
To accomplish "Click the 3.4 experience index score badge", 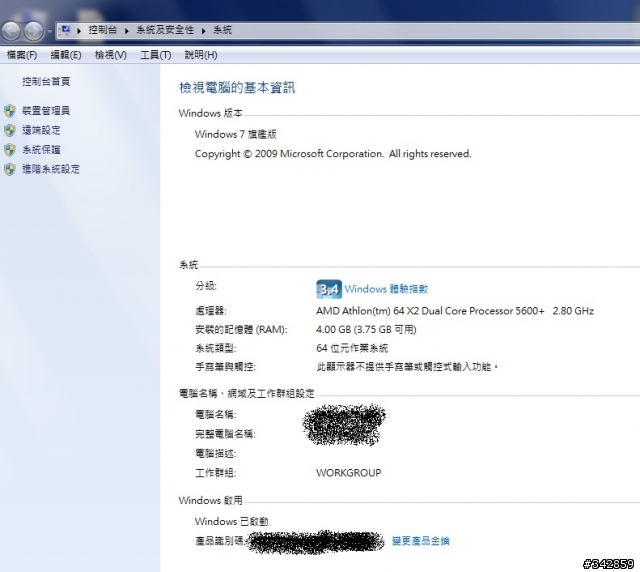I will (x=329, y=289).
